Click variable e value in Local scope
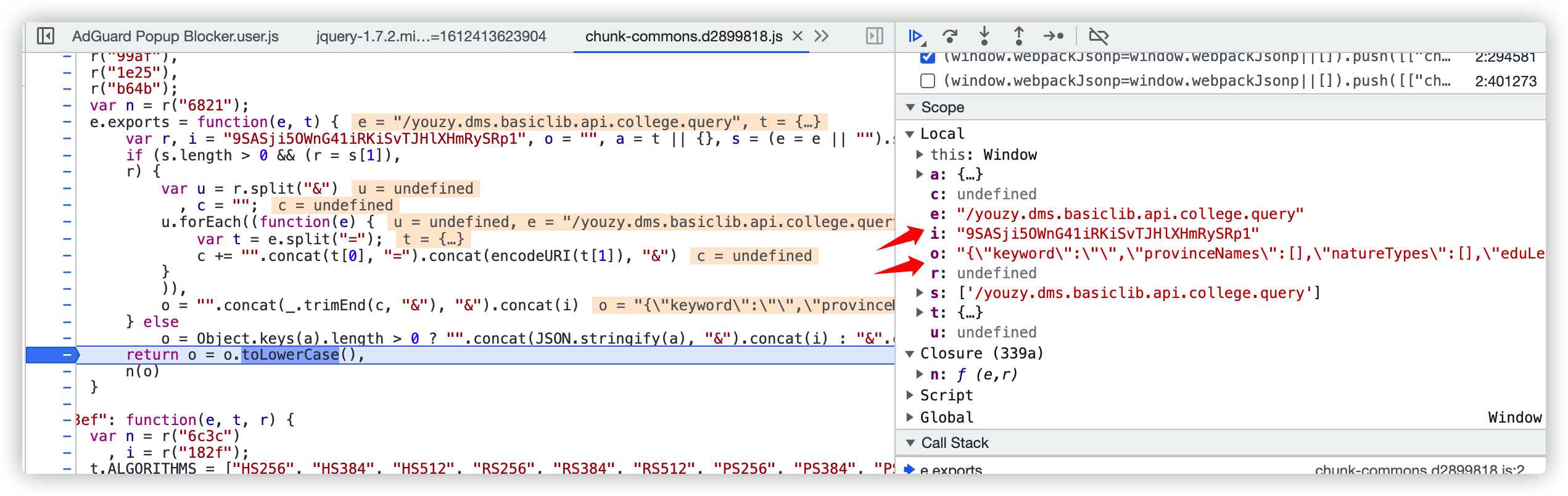This screenshot has height=496, width=1568. [x=1130, y=213]
